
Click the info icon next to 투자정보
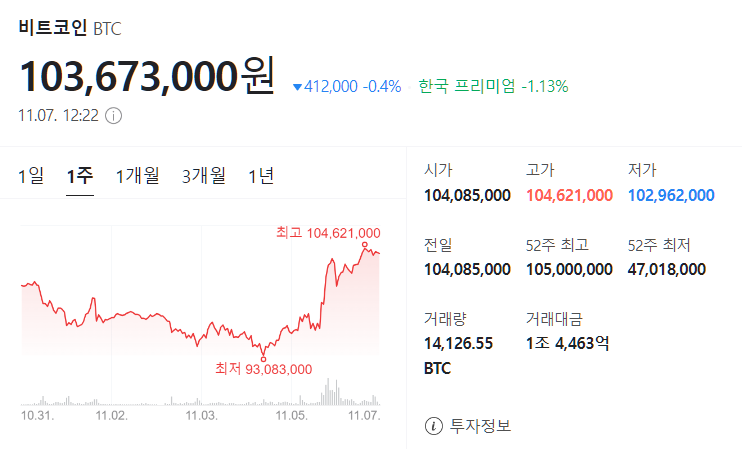[x=433, y=426]
